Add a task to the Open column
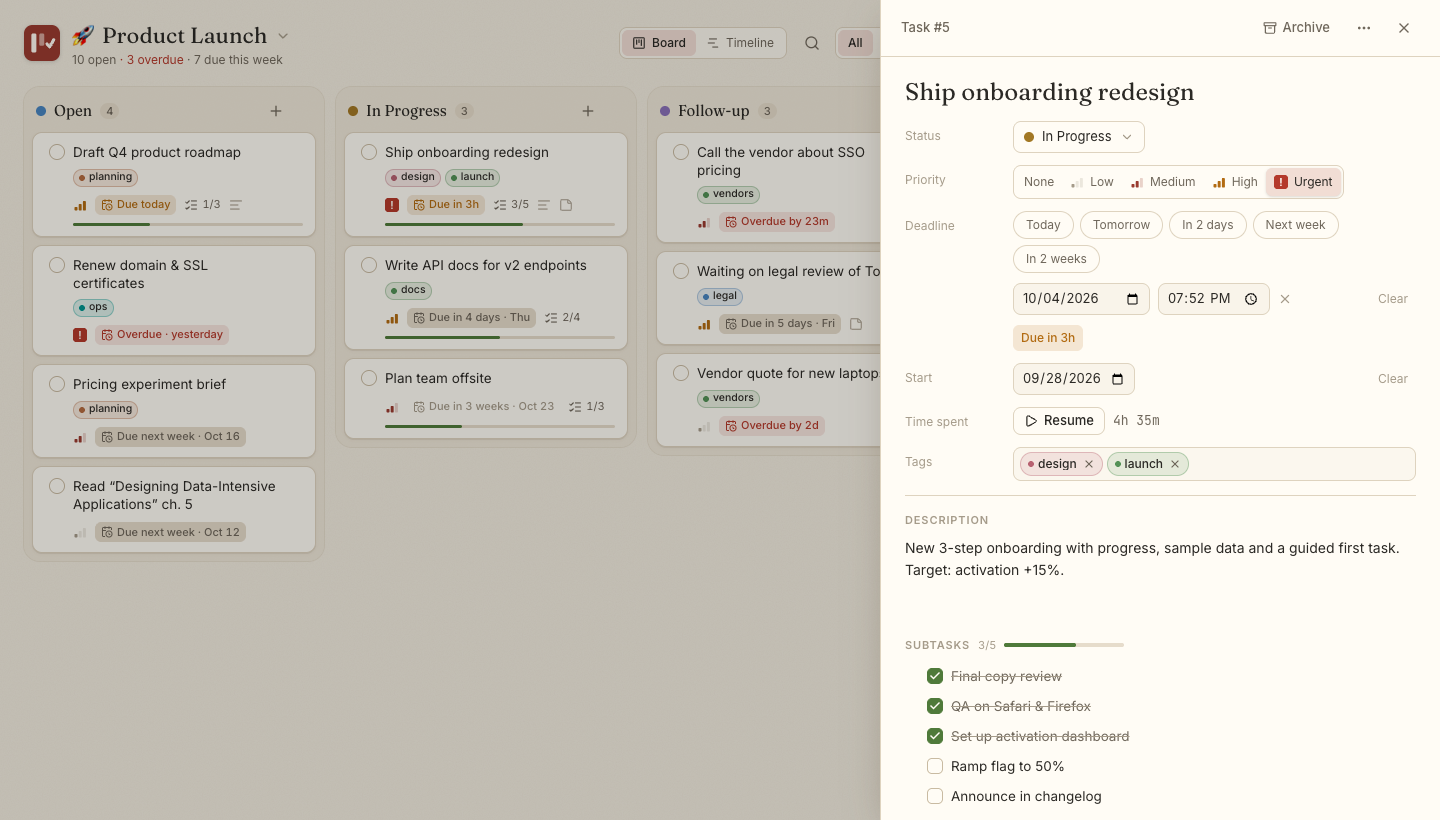The width and height of the screenshot is (1440, 820). pyautogui.click(x=276, y=111)
